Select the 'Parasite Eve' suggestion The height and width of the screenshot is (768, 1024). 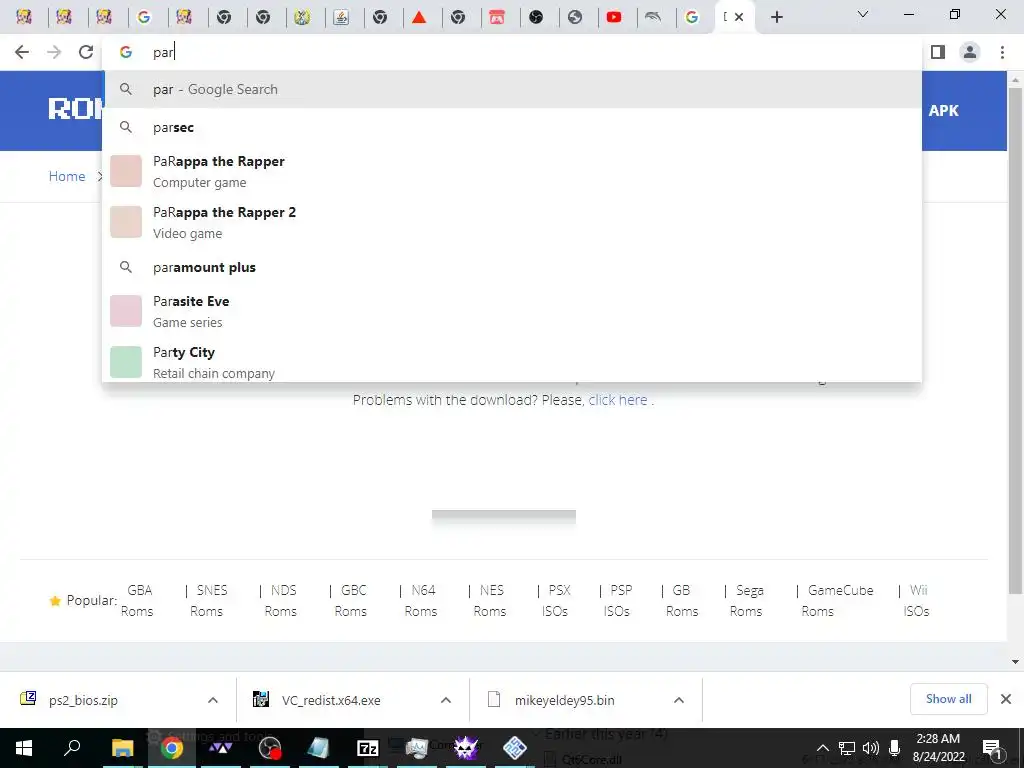(512, 311)
